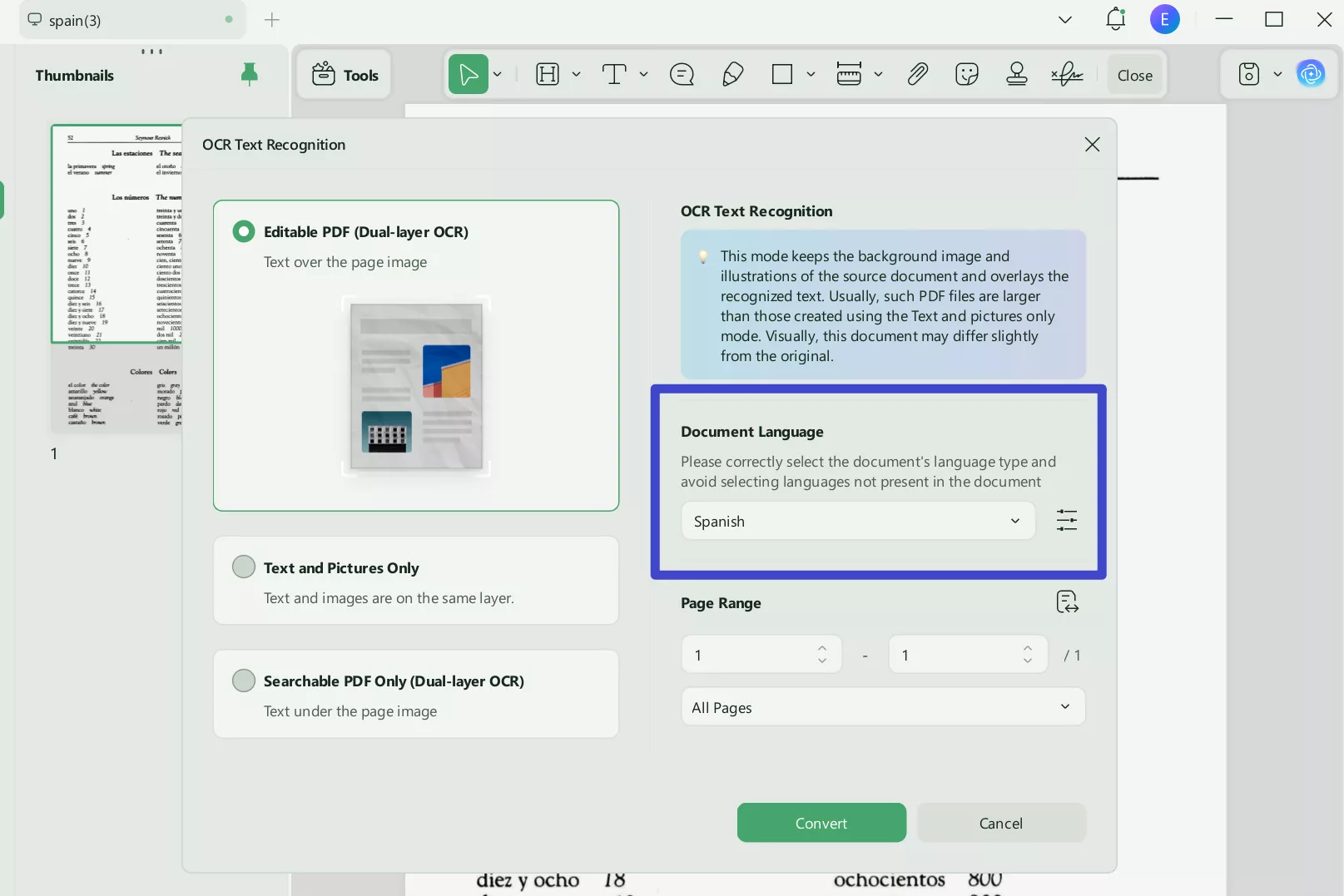This screenshot has width=1344, height=896.
Task: Open the Comment annotation tool
Action: 682,74
